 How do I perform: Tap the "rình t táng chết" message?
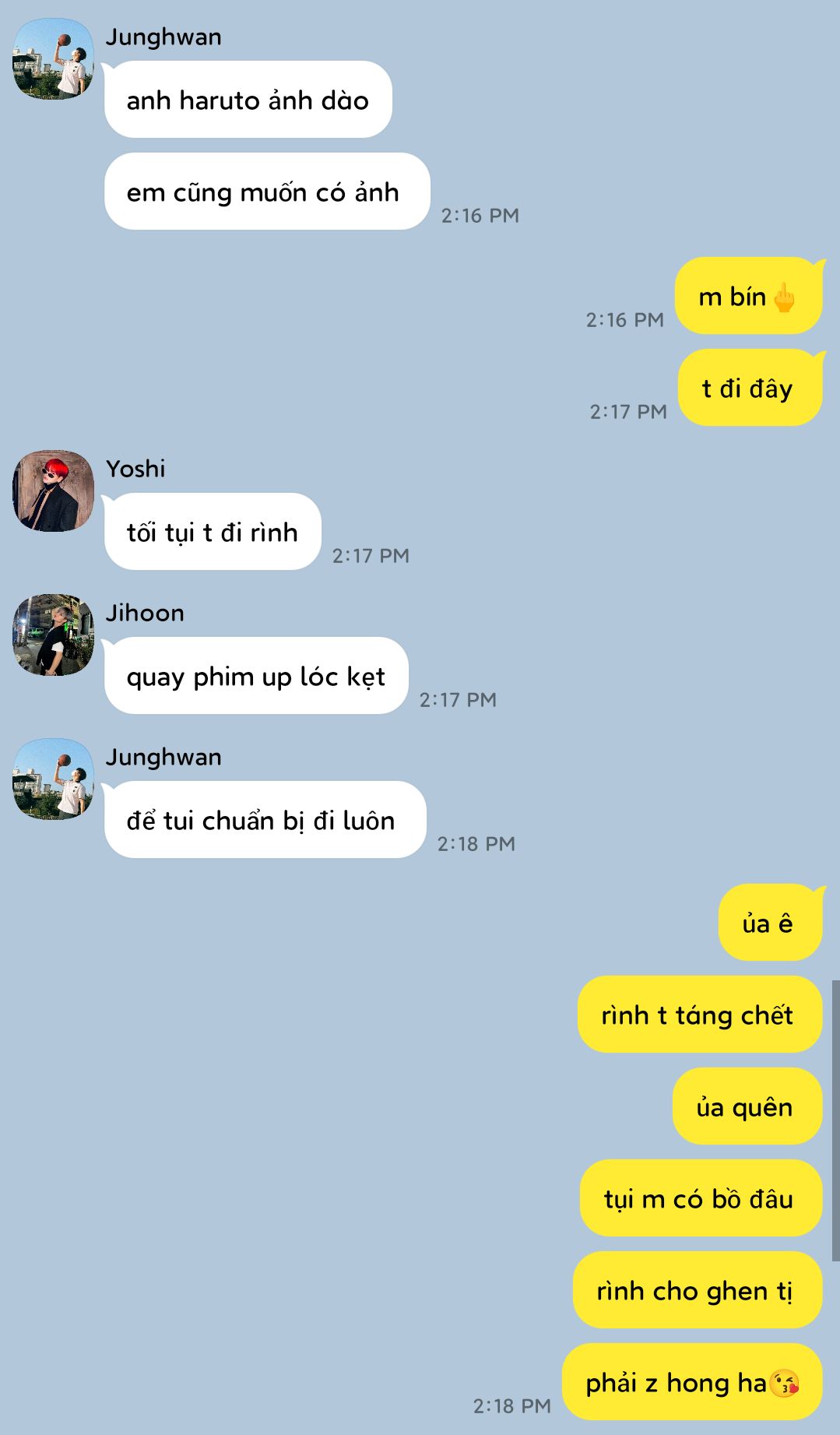click(x=700, y=1015)
